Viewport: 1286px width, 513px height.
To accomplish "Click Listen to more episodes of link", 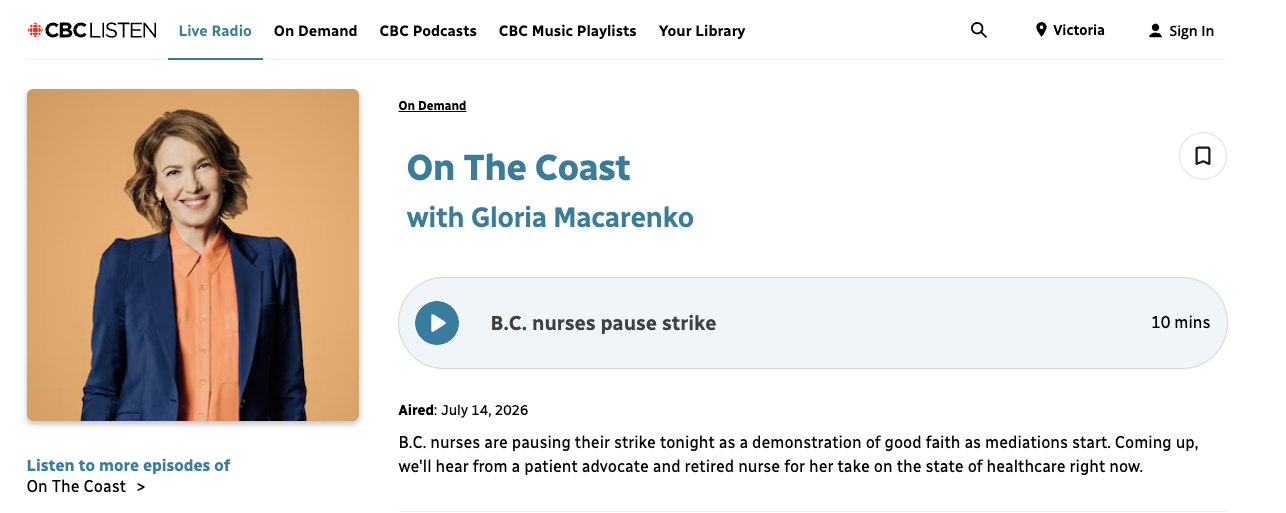I will tap(128, 465).
